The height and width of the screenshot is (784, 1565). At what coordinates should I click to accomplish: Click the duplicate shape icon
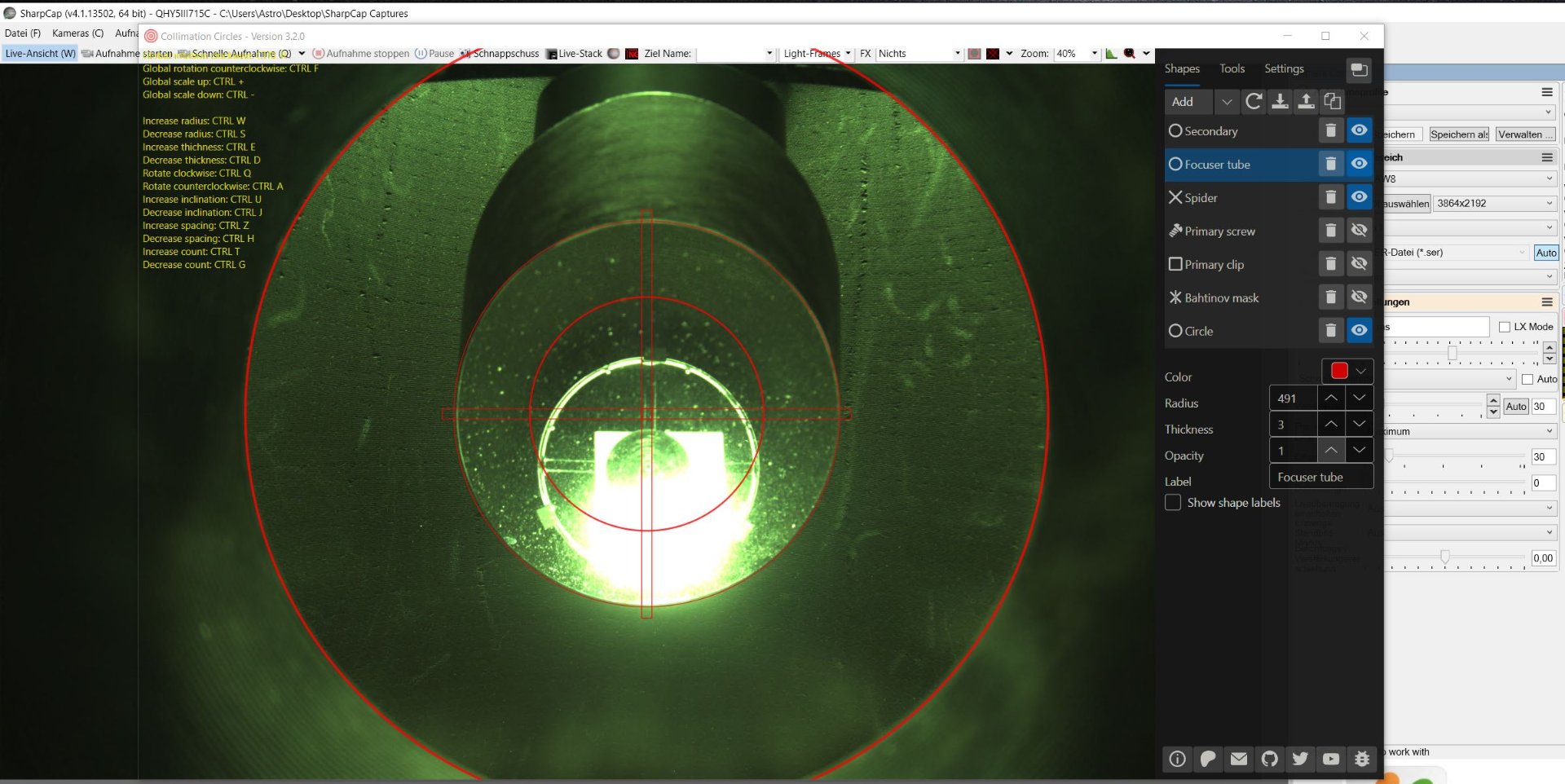click(1332, 101)
